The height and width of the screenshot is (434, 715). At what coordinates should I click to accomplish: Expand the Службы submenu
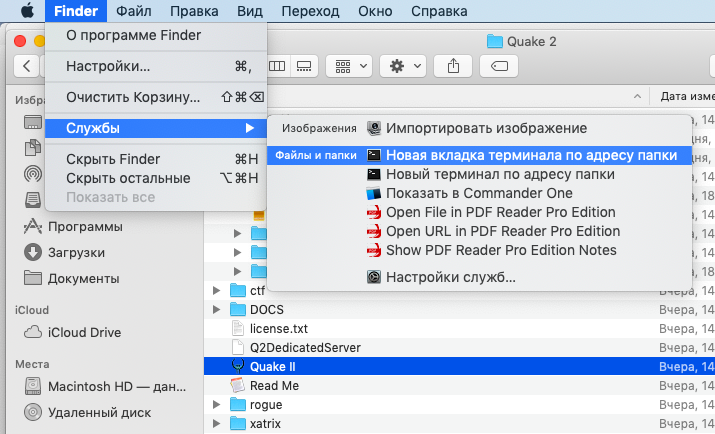tap(155, 128)
